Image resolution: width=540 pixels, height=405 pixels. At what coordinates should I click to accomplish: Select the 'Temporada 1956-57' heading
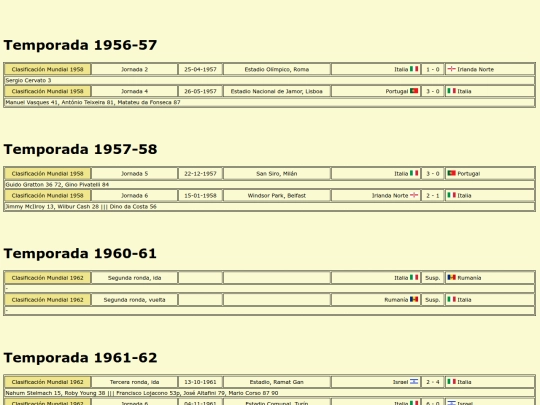coord(80,45)
